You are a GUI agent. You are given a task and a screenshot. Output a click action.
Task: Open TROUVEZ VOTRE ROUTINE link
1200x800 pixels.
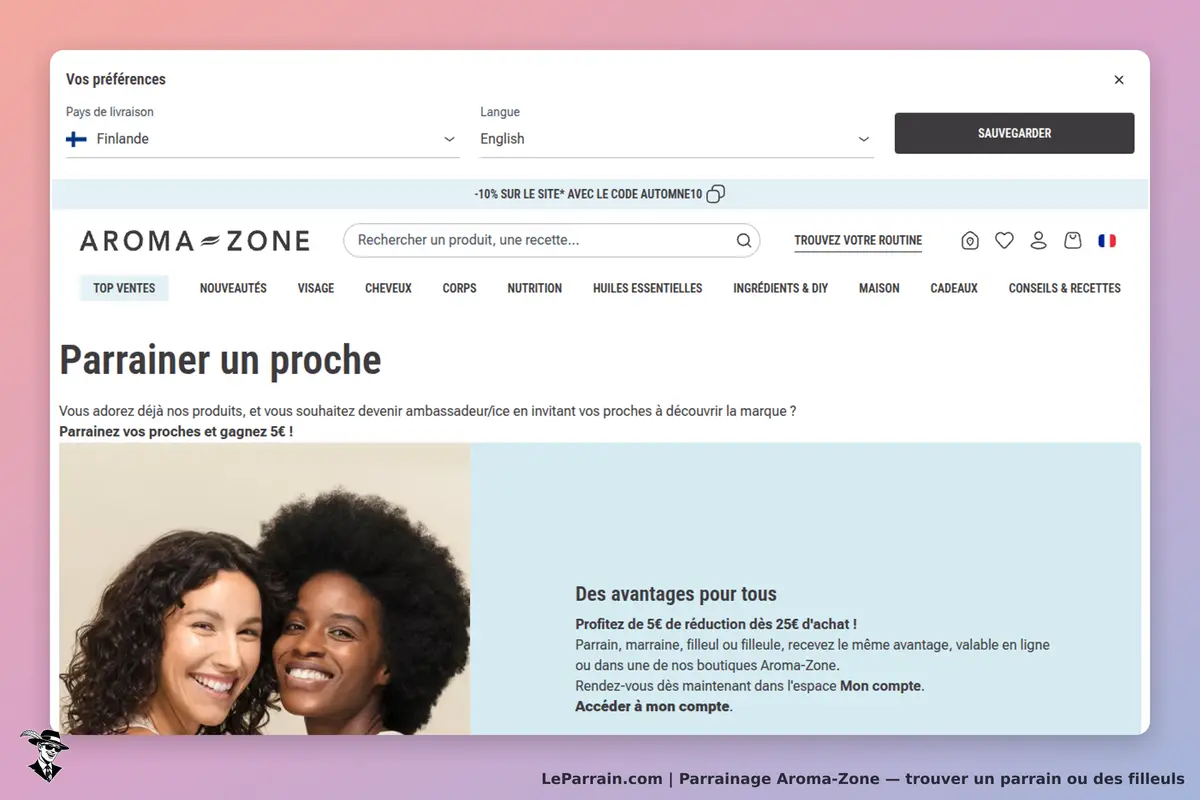(858, 241)
